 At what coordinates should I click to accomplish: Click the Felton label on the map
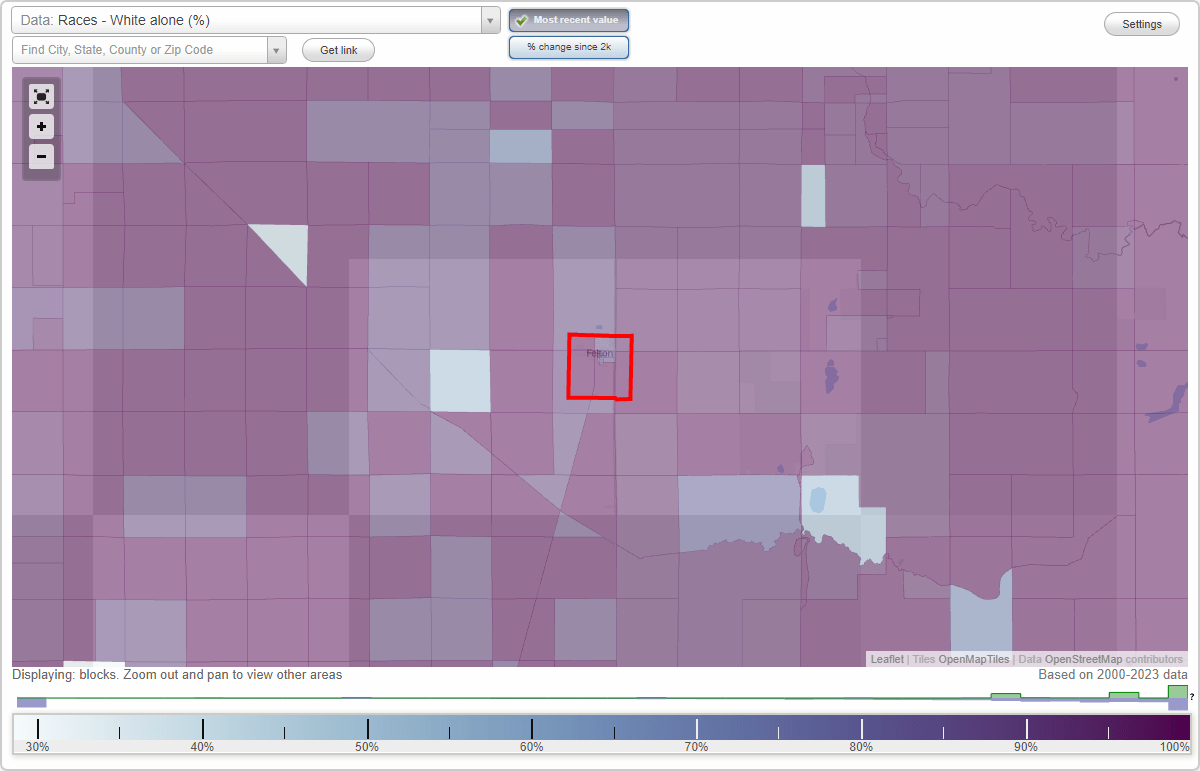coord(599,353)
